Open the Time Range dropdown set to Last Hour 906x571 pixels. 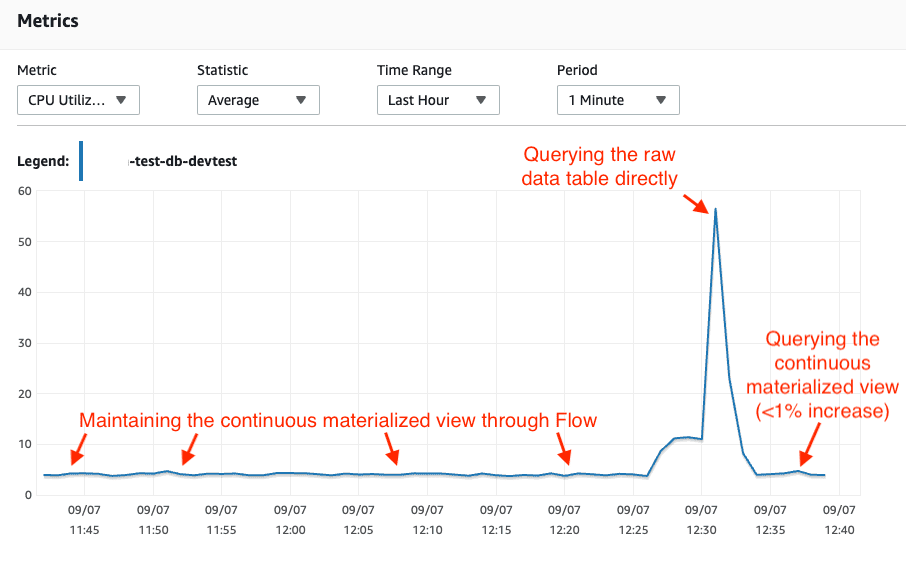pyautogui.click(x=438, y=100)
